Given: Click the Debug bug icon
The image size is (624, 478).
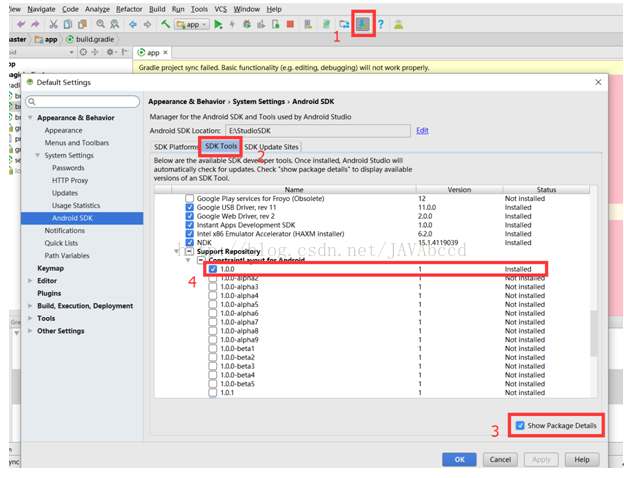Looking at the screenshot, I should click(x=247, y=24).
